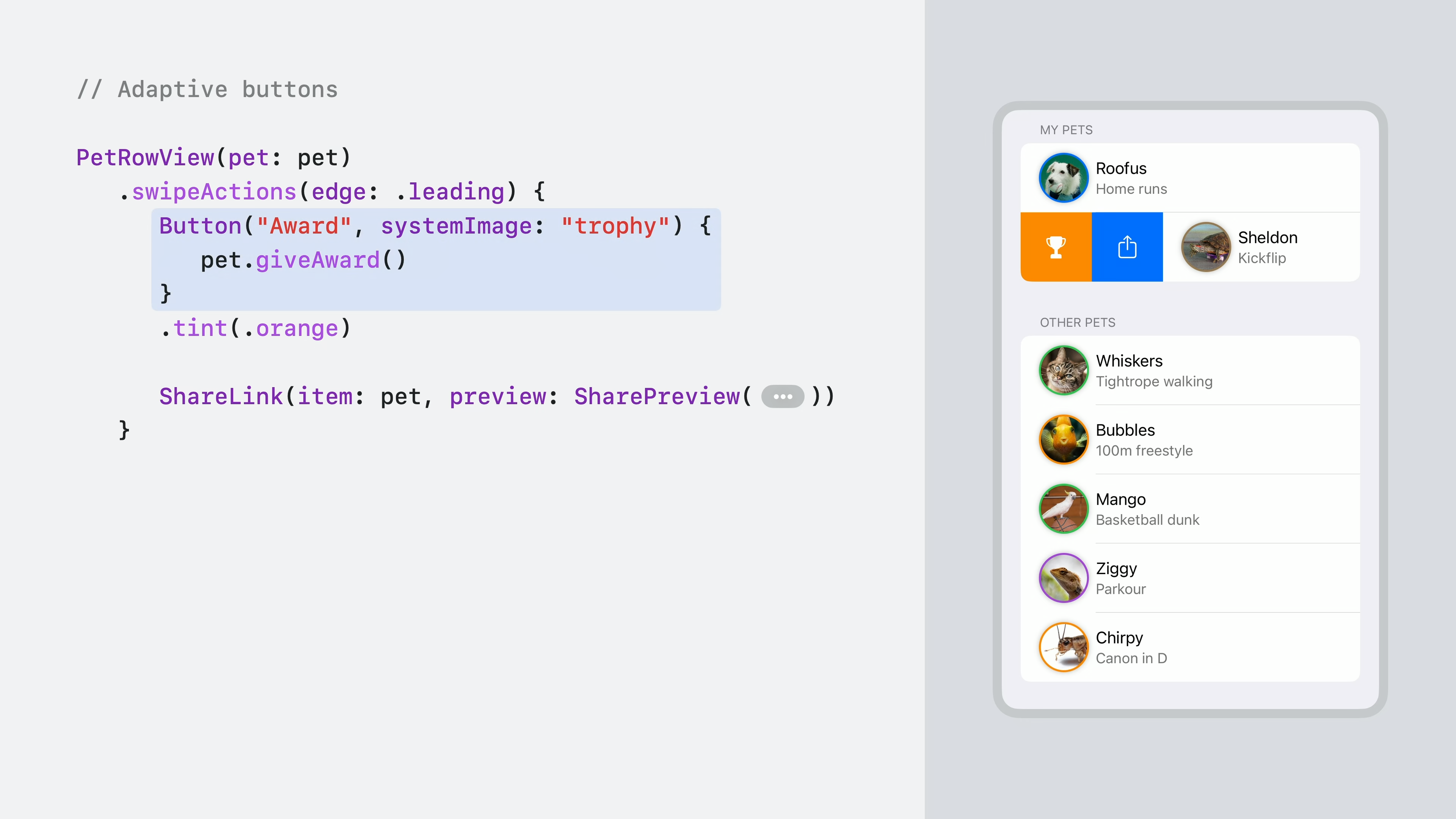Click the OTHER PETS section header
The width and height of the screenshot is (1456, 819).
1077,323
